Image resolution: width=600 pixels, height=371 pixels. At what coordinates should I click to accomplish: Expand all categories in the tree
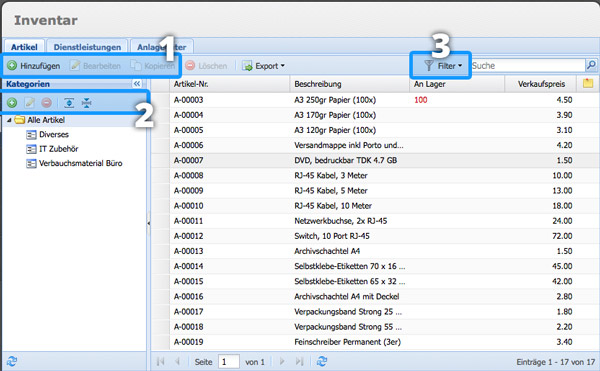[x=69, y=103]
